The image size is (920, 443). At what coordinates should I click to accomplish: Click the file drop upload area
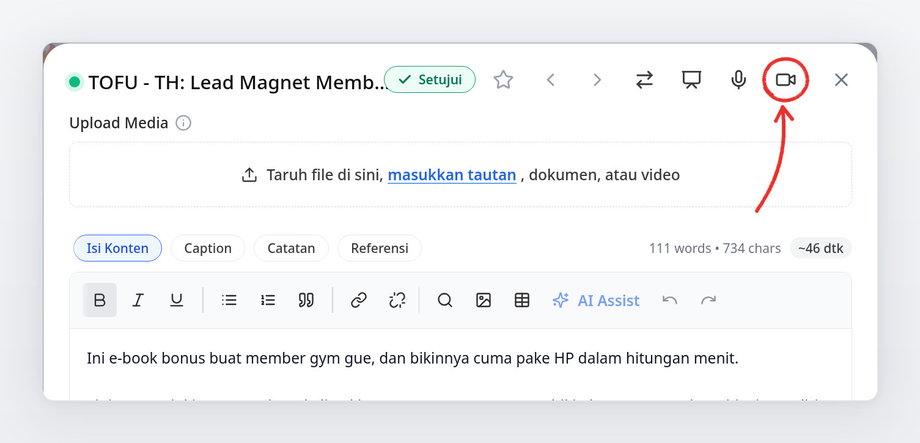(x=461, y=175)
